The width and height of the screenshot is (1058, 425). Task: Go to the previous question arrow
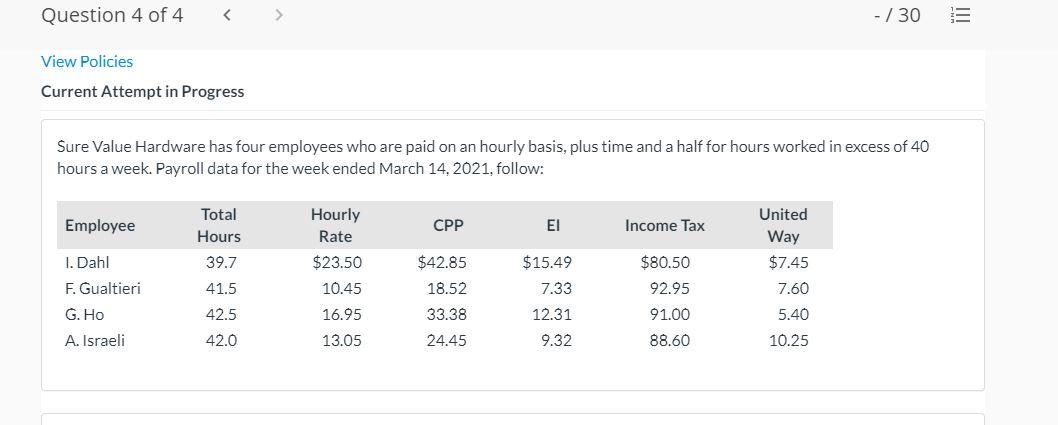(x=227, y=15)
